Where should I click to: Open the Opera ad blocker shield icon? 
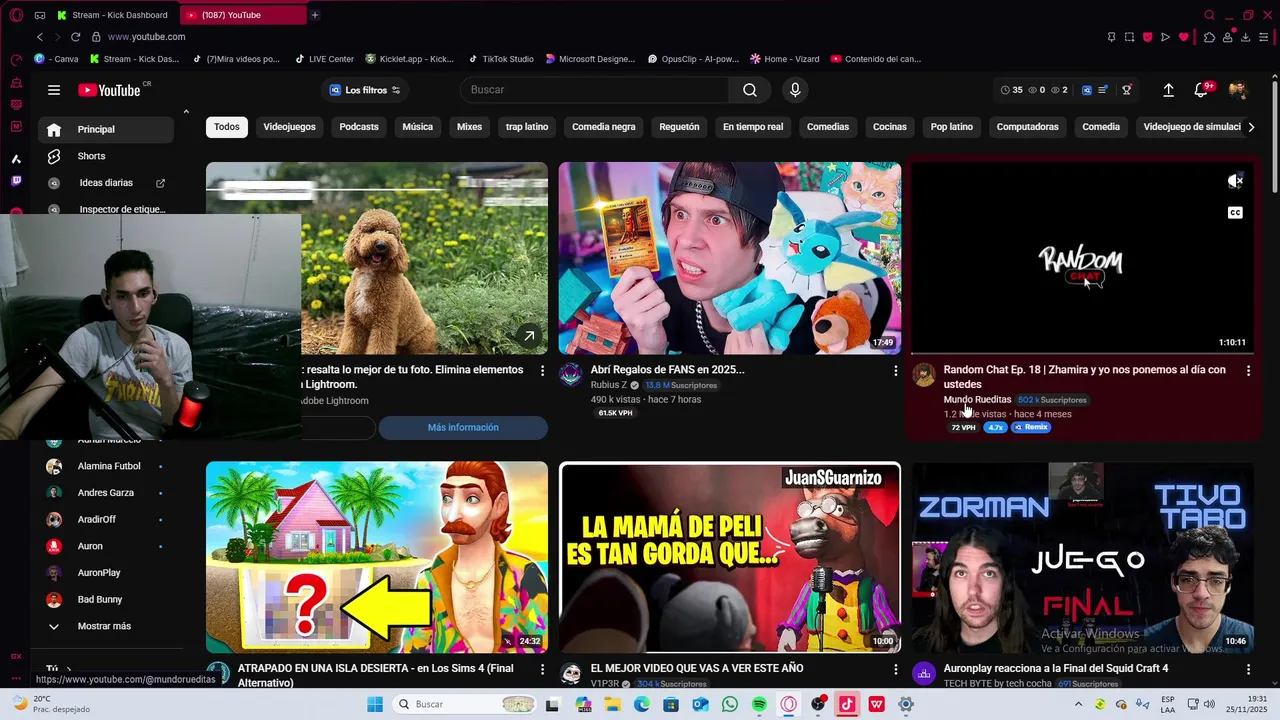coord(1147,37)
